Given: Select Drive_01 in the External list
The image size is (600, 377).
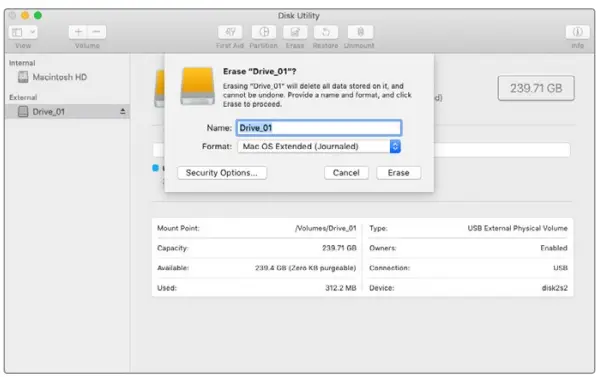Looking at the screenshot, I should [x=67, y=111].
